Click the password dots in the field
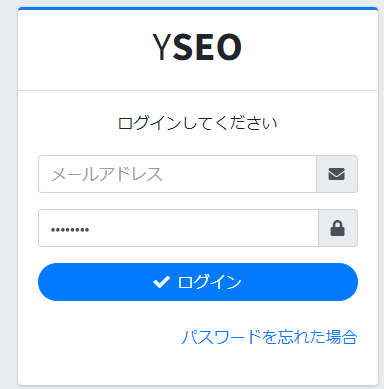 coord(70,230)
